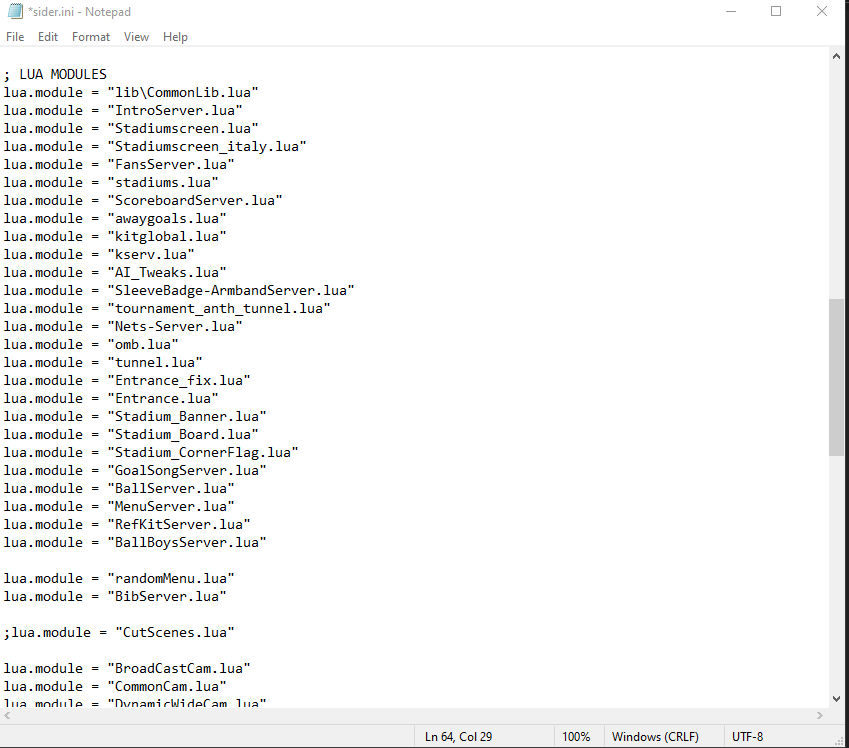Viewport: 849px width, 748px height.
Task: Click the kserv.lua line
Action: tap(99, 254)
